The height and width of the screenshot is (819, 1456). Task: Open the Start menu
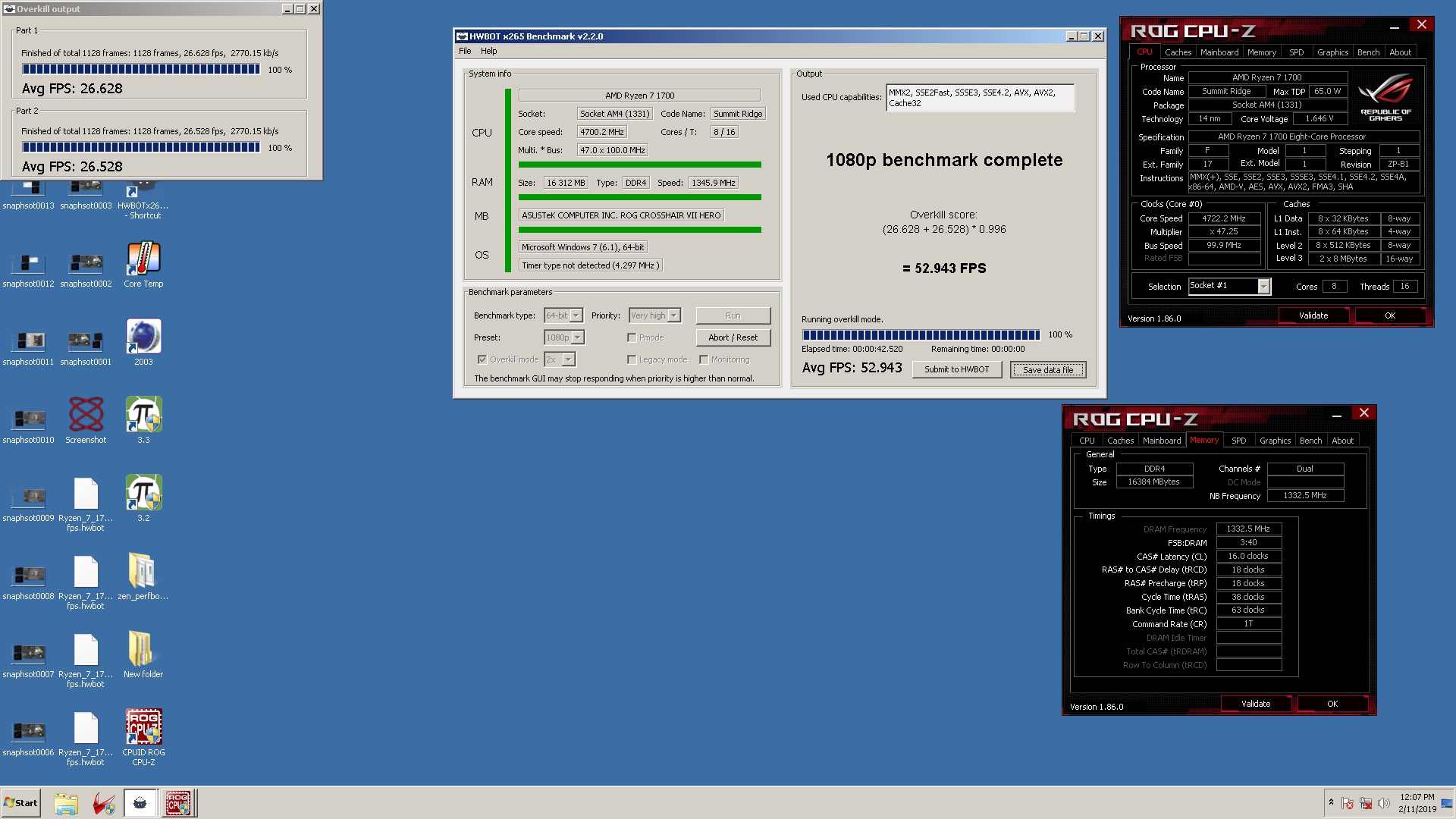[20, 803]
